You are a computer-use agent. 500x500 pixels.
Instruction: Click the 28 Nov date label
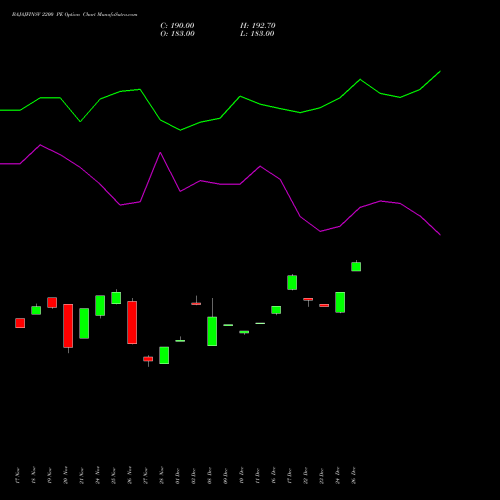click(x=161, y=476)
